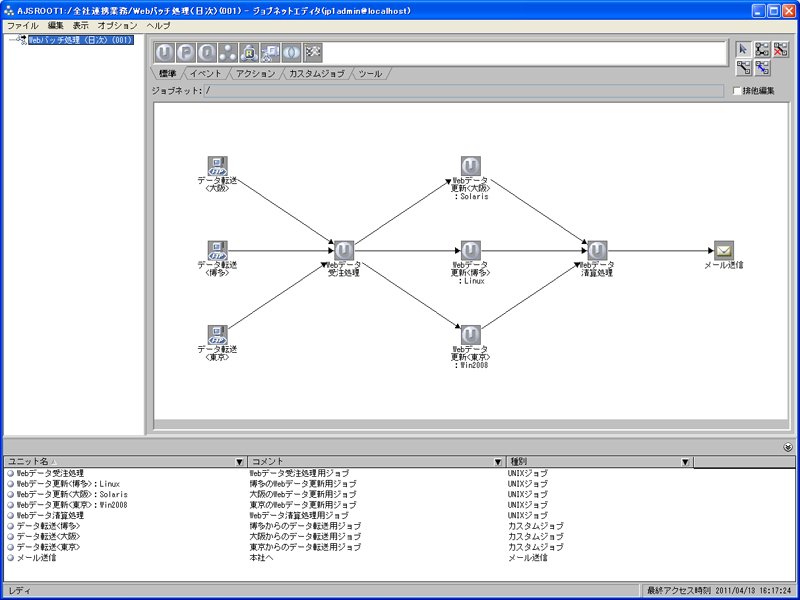The image size is (800, 600).
Task: Select the Webデータ更新<大阪>:Solaris job icon
Action: (x=470, y=166)
